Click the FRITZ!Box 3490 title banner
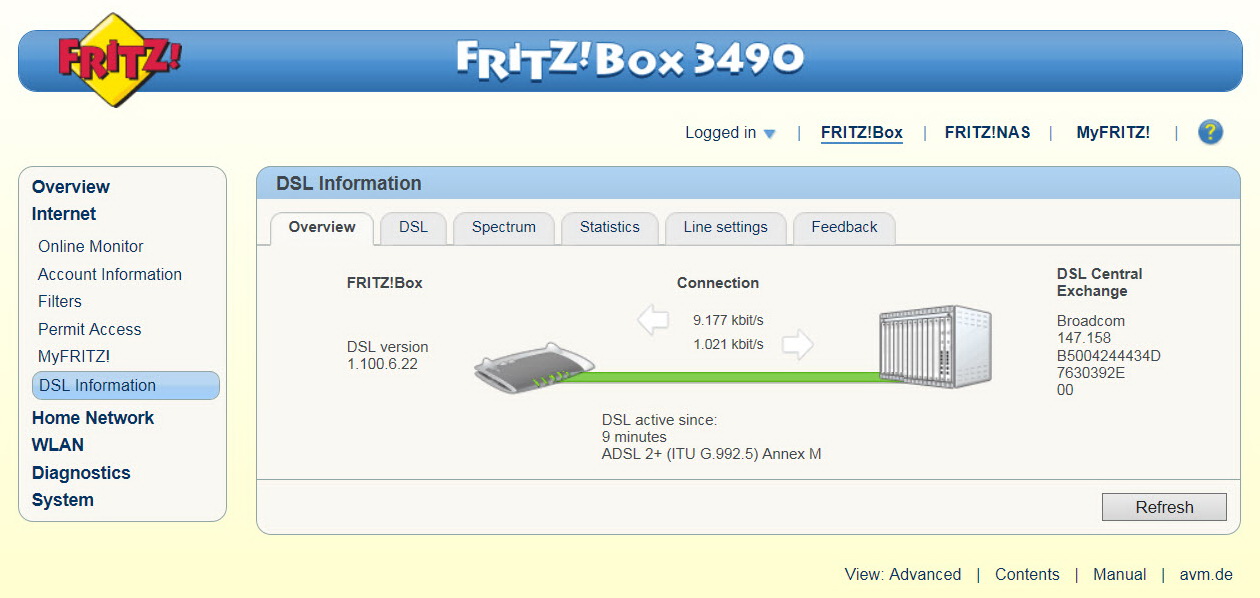 pos(630,60)
